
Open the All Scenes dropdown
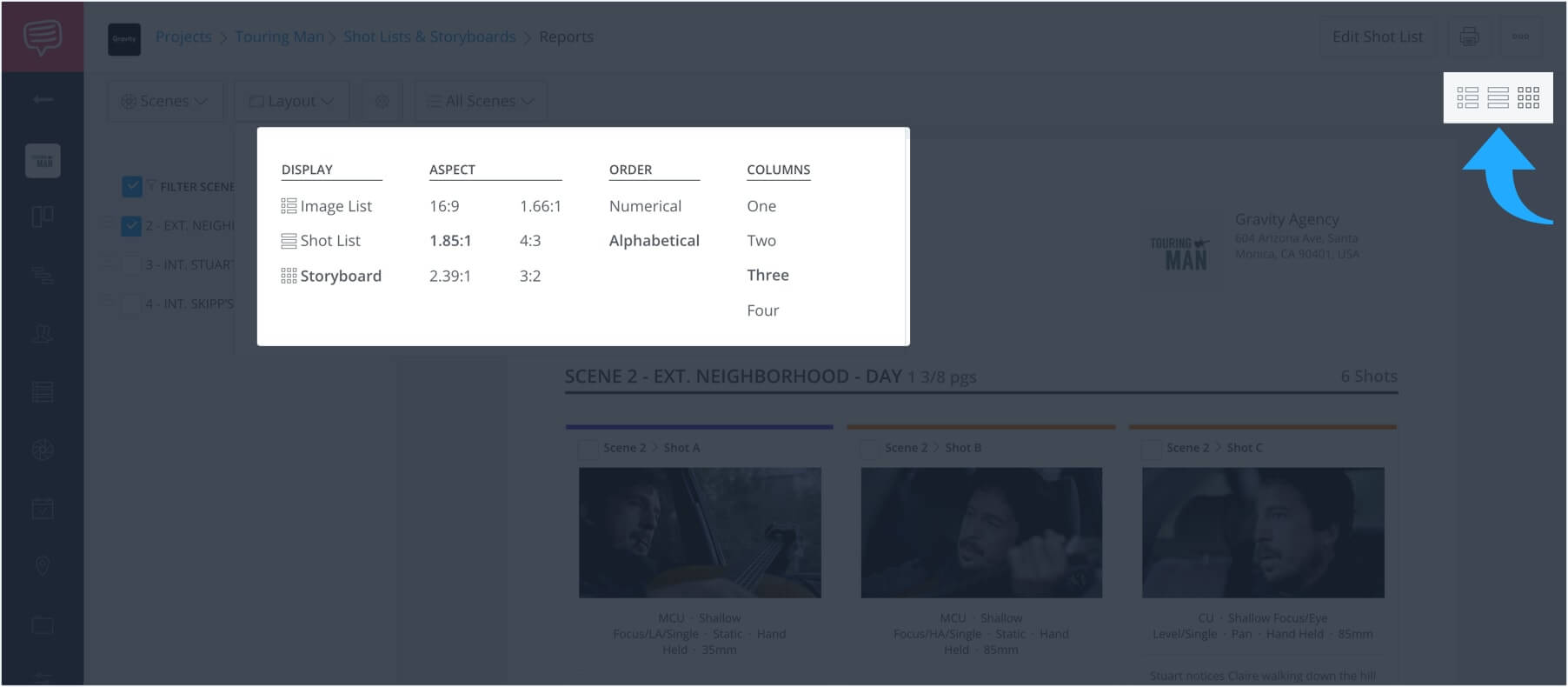(481, 101)
